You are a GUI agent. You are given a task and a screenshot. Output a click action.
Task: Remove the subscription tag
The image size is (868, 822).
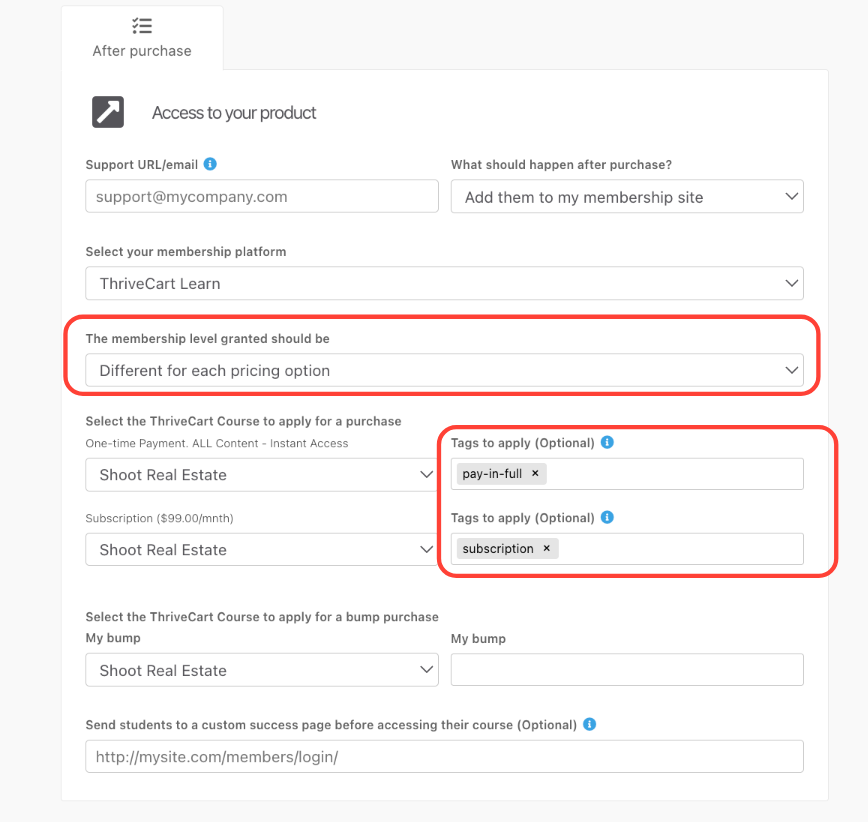546,549
